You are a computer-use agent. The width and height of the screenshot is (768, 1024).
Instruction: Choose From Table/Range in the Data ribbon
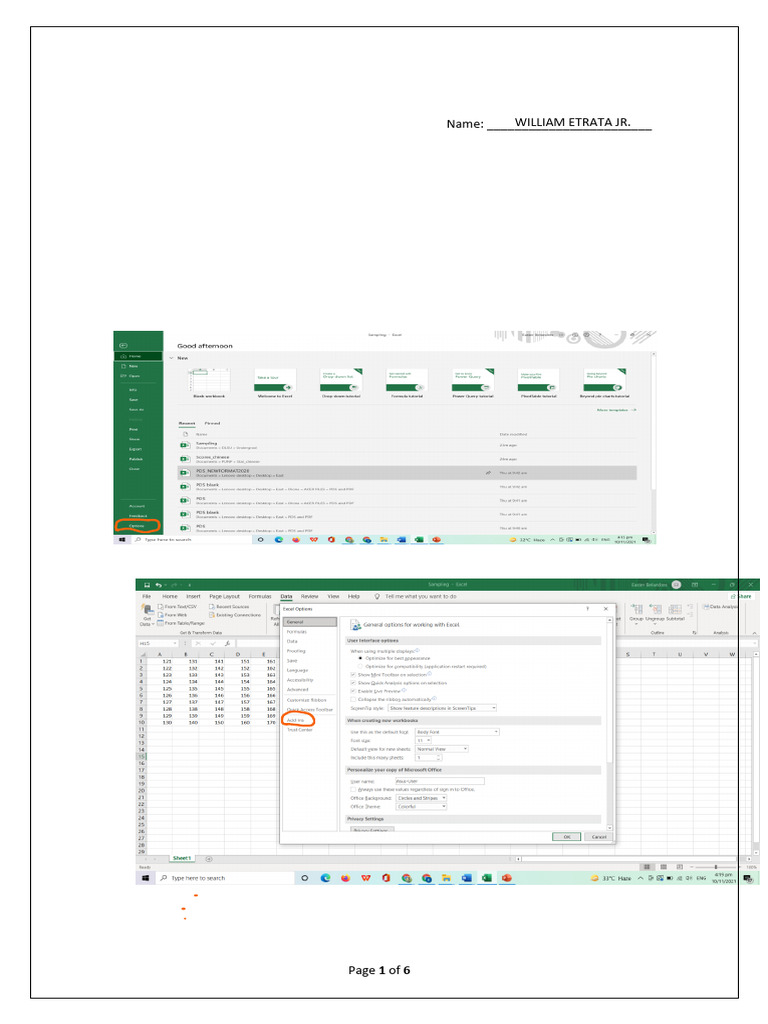[181, 623]
